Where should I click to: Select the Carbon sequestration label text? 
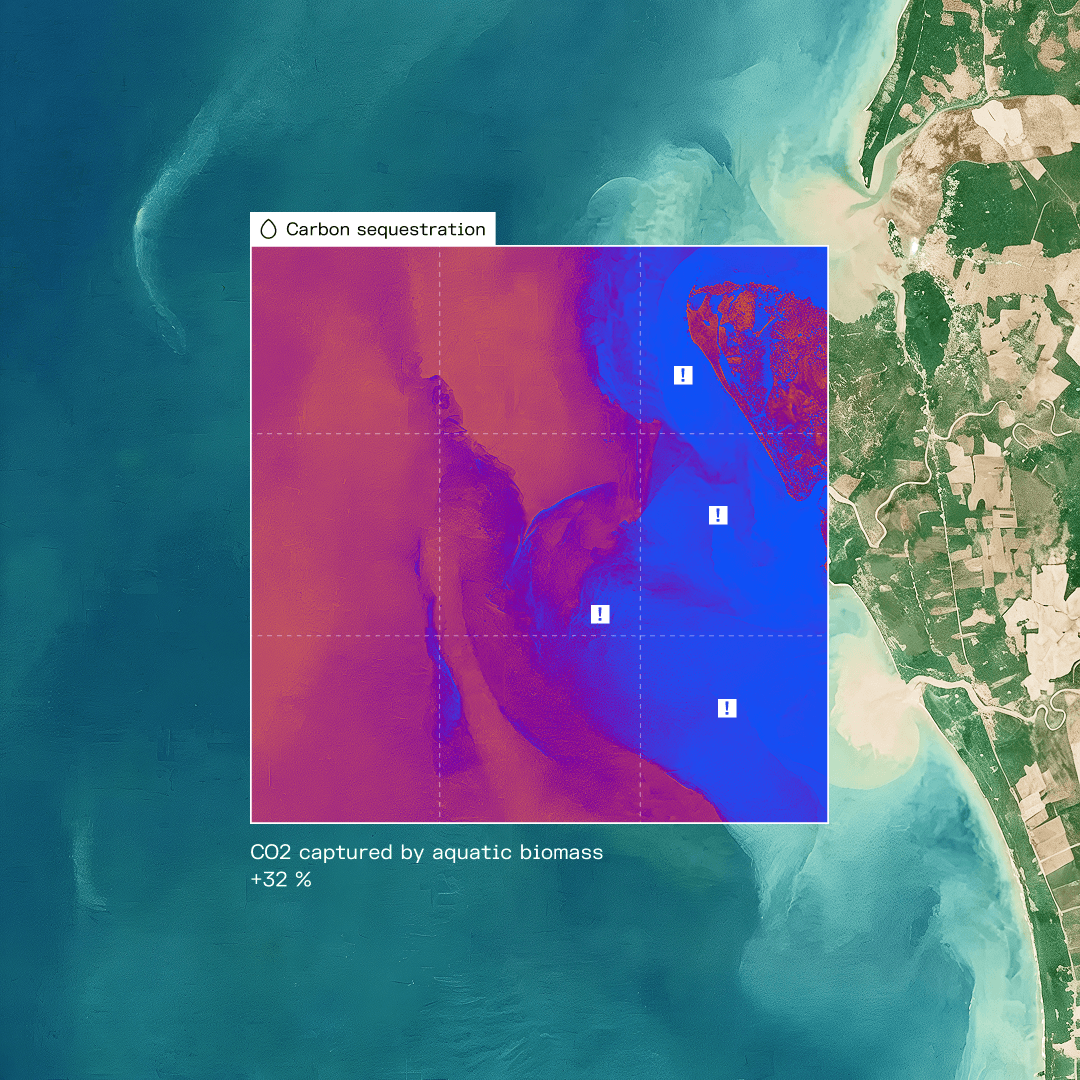pyautogui.click(x=385, y=229)
